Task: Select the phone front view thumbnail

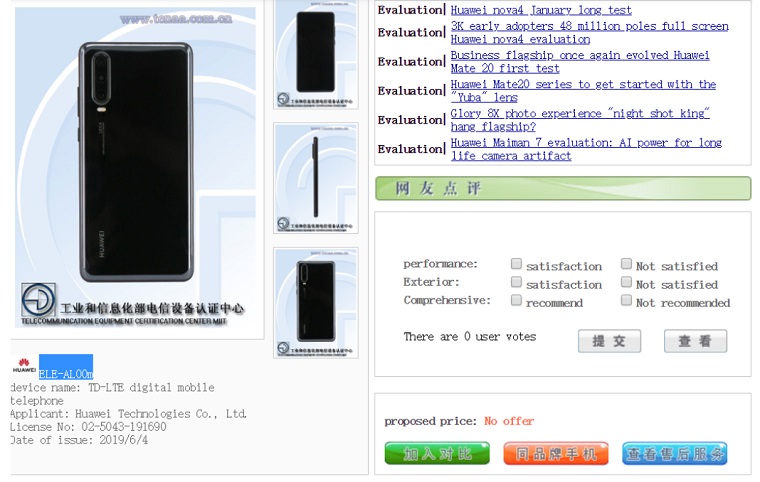Action: pos(316,54)
